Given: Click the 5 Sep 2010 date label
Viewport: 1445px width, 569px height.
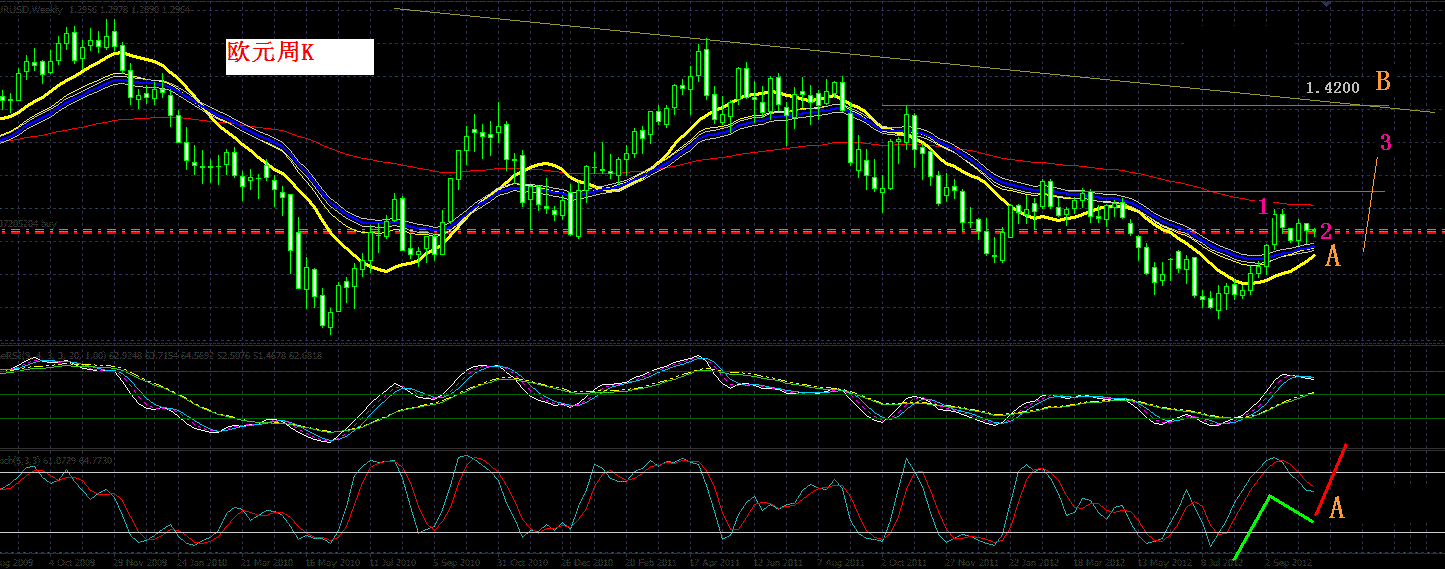Looking at the screenshot, I should pyautogui.click(x=457, y=562).
